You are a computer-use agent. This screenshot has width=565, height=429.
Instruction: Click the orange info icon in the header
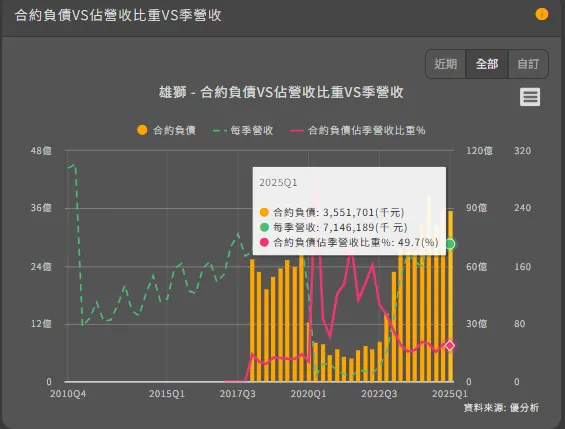542,14
